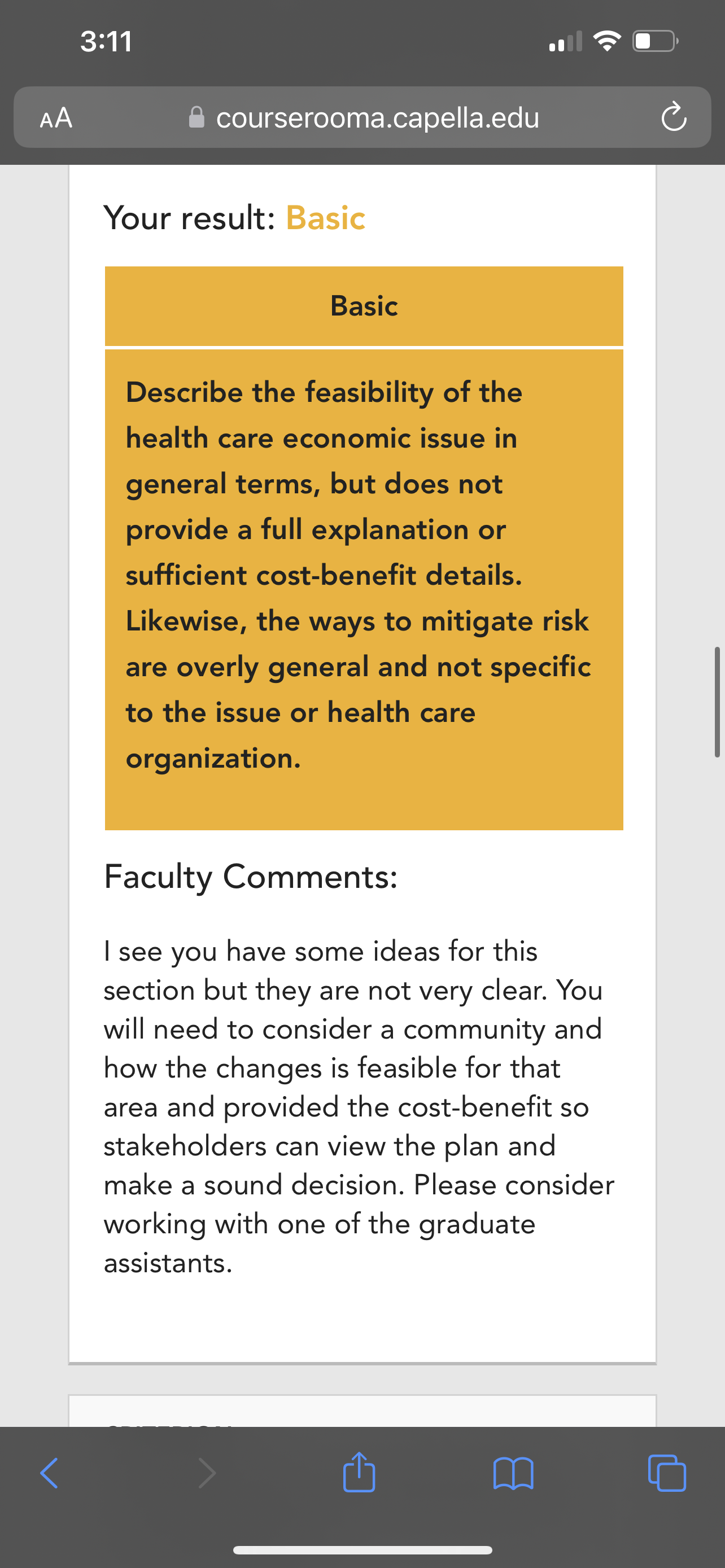Viewport: 725px width, 1568px height.
Task: Show all open tabs icon
Action: [667, 1473]
